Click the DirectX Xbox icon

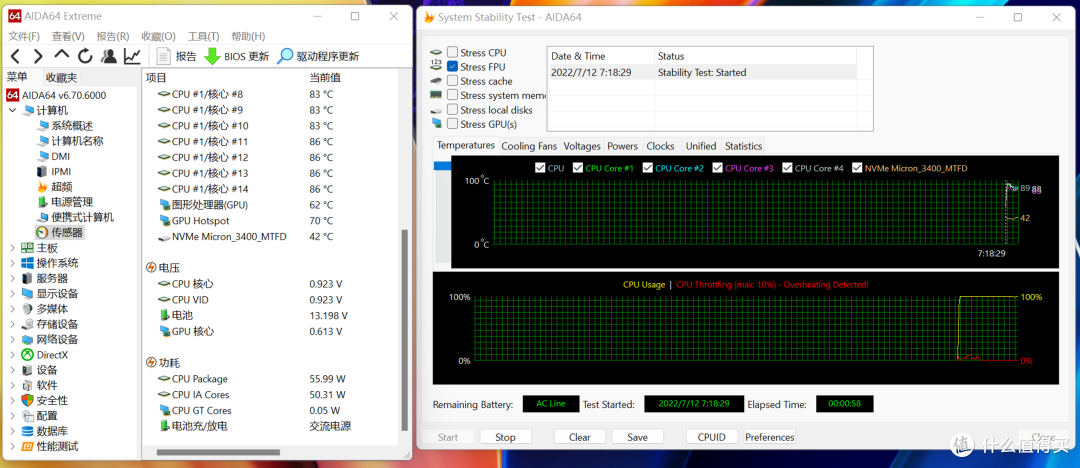(x=28, y=354)
